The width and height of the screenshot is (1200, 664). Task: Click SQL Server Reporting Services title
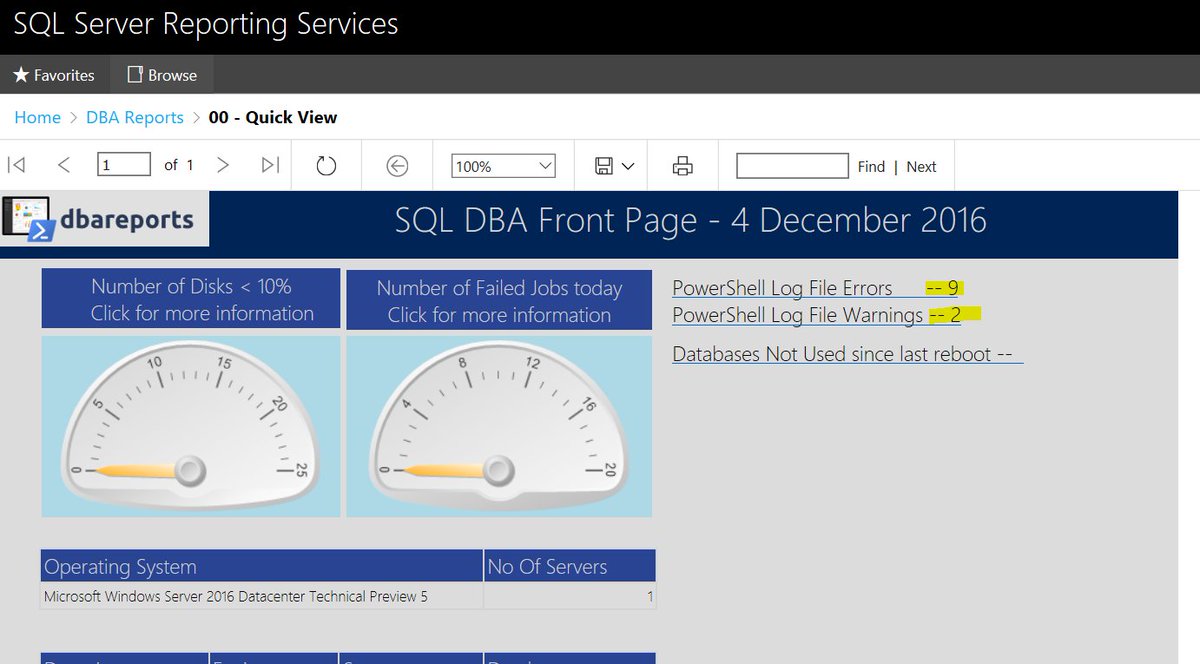(x=206, y=24)
